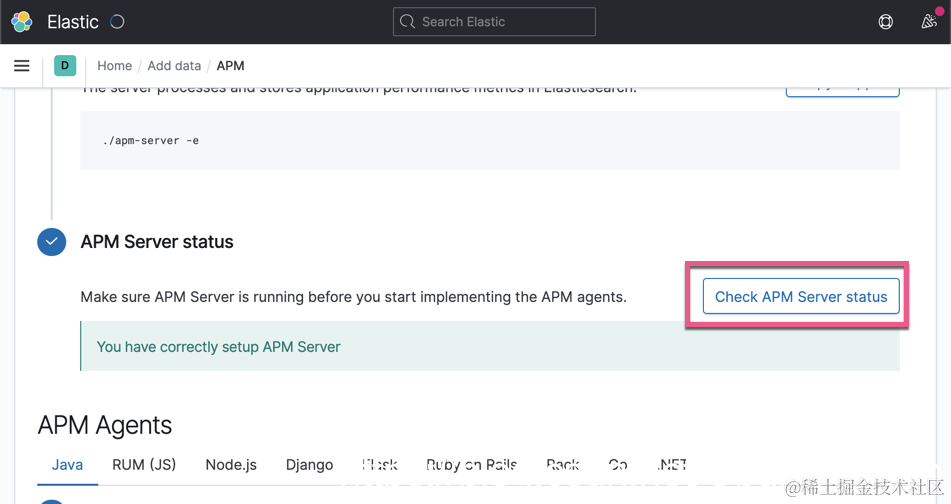Click Check APM Server status button

(x=801, y=297)
